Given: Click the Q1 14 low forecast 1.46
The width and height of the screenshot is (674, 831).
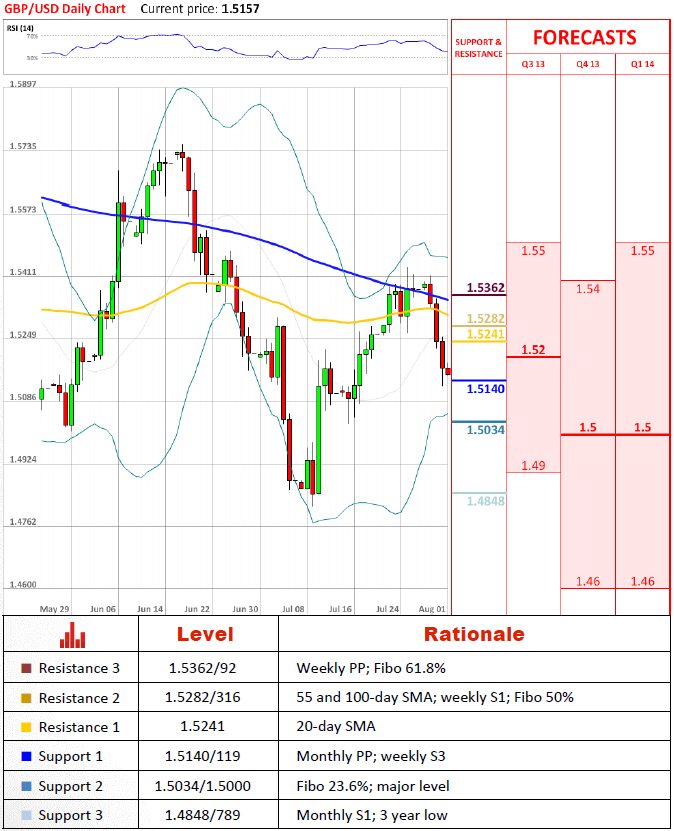Looking at the screenshot, I should click(642, 581).
